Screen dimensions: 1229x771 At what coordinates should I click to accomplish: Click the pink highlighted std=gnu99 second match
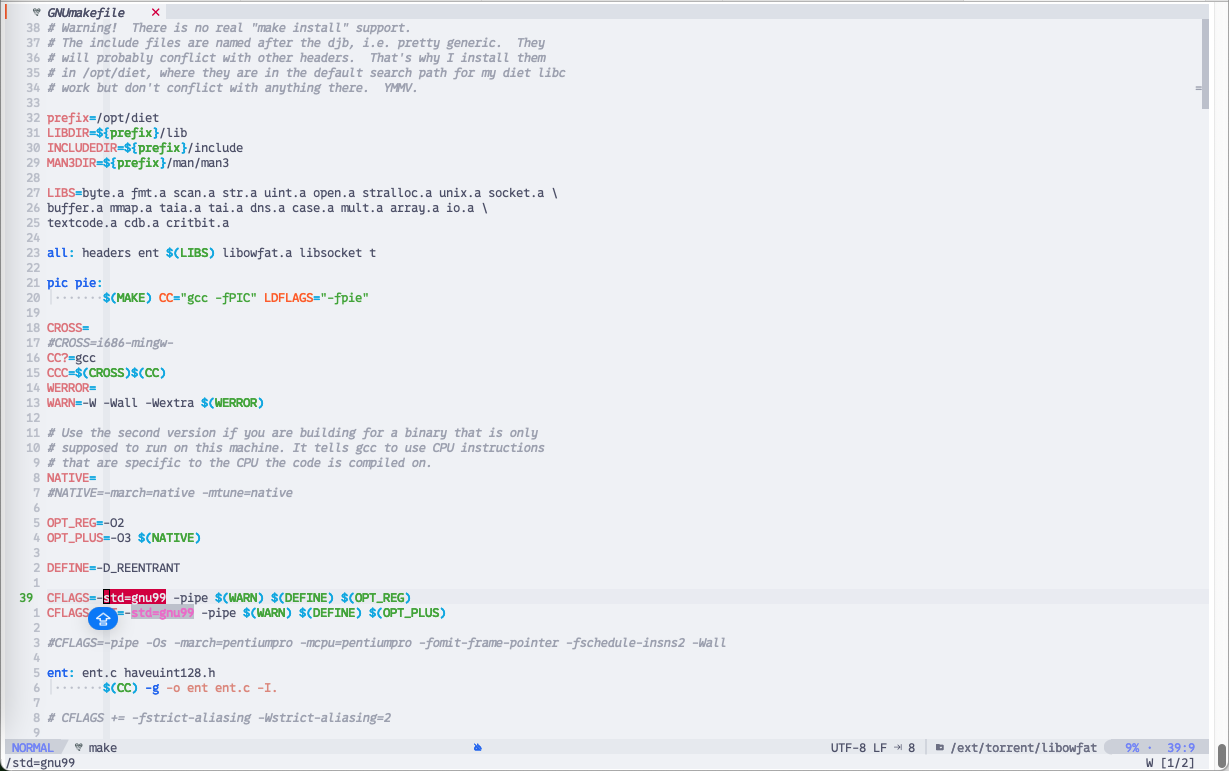(x=163, y=613)
